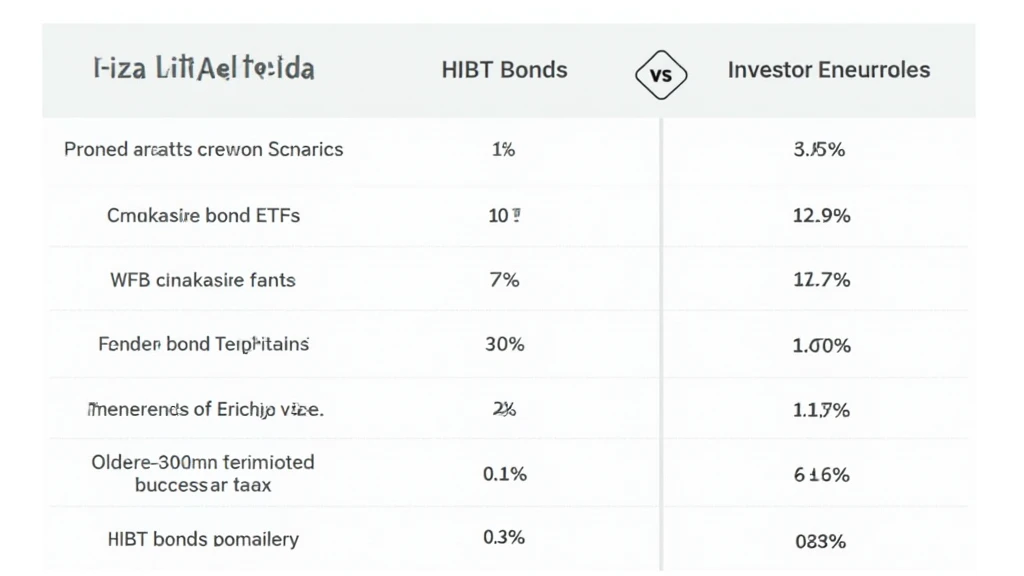
Task: Click the WFB cinakasire fants label
Action: pos(203,280)
